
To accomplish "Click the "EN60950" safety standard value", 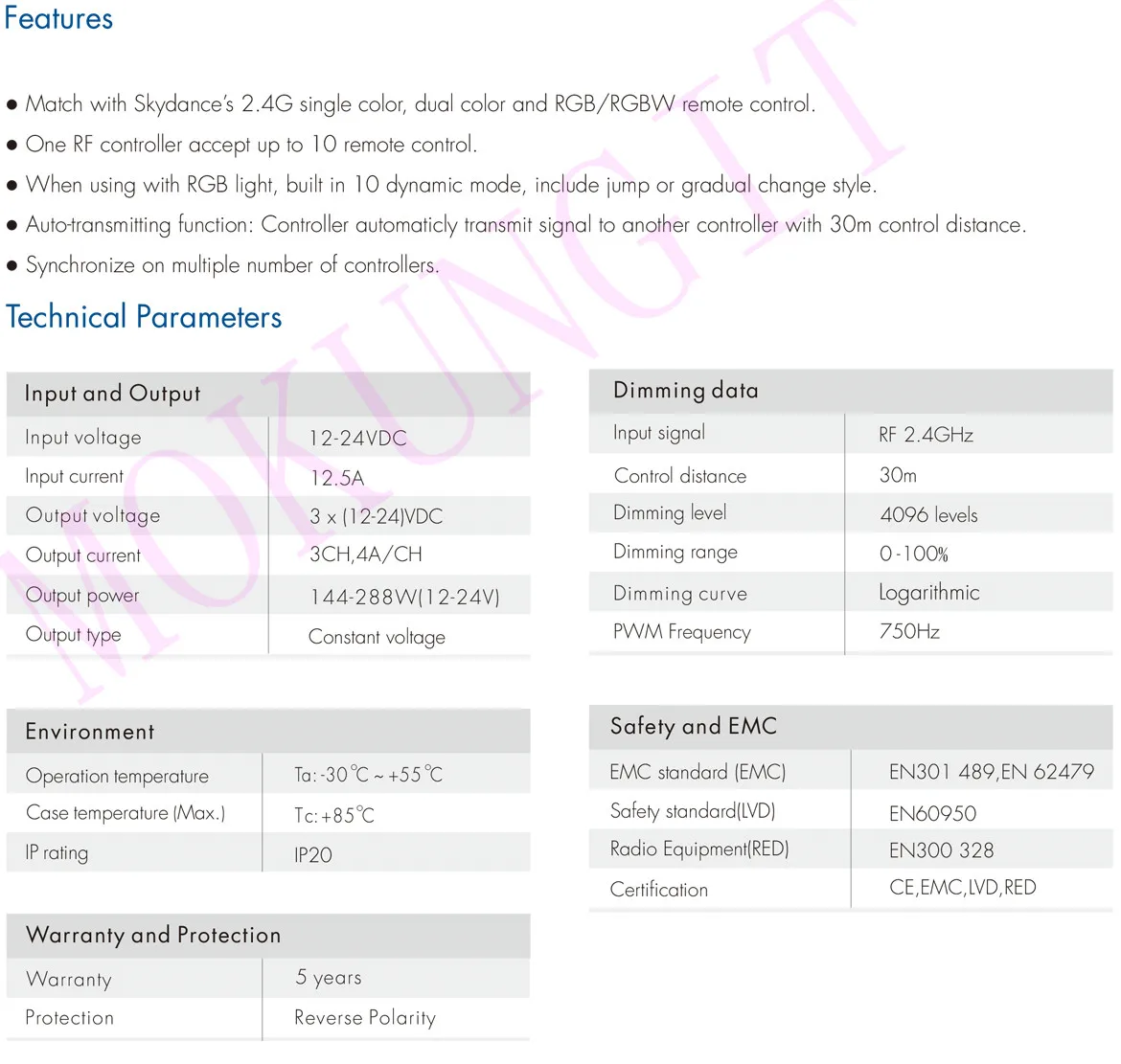I will (932, 813).
